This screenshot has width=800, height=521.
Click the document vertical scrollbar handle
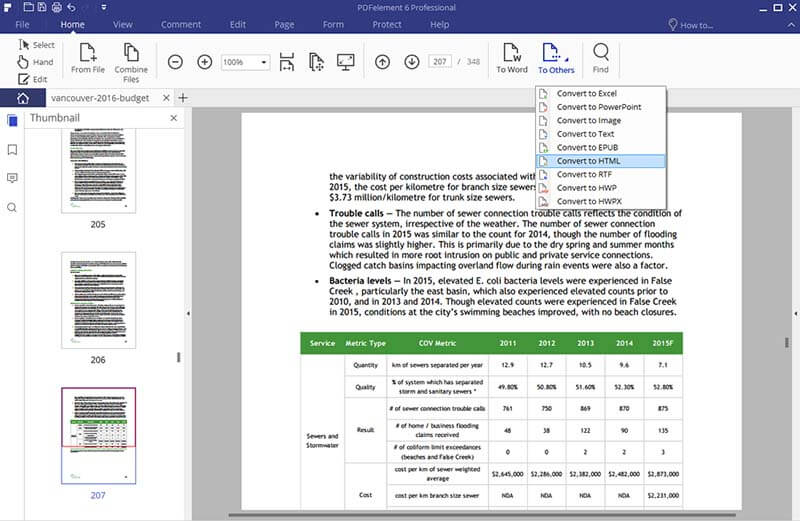click(787, 342)
